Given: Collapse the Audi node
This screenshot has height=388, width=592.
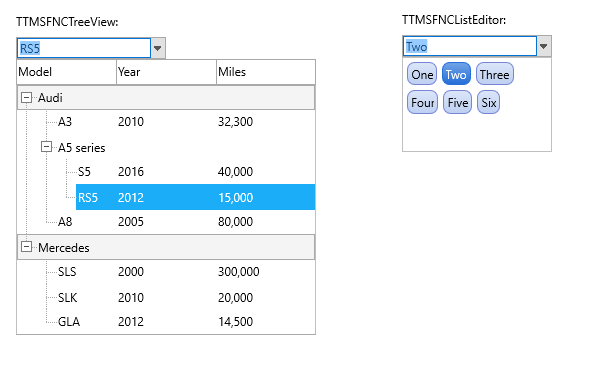Looking at the screenshot, I should point(26,98).
